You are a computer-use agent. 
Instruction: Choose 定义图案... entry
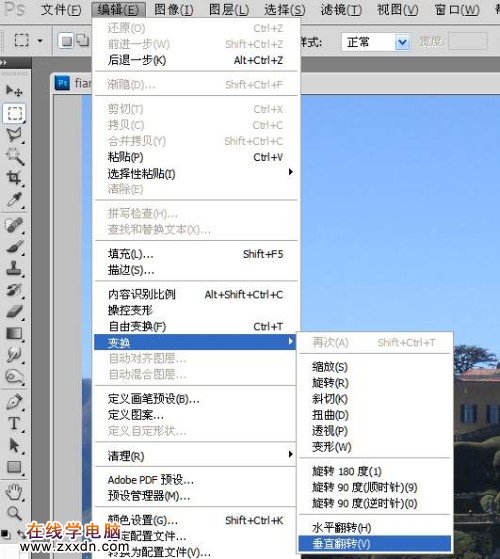pyautogui.click(x=195, y=415)
